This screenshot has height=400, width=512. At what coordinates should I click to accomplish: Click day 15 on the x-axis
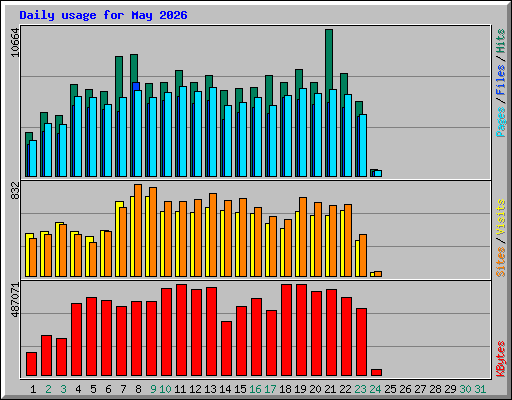(240, 389)
